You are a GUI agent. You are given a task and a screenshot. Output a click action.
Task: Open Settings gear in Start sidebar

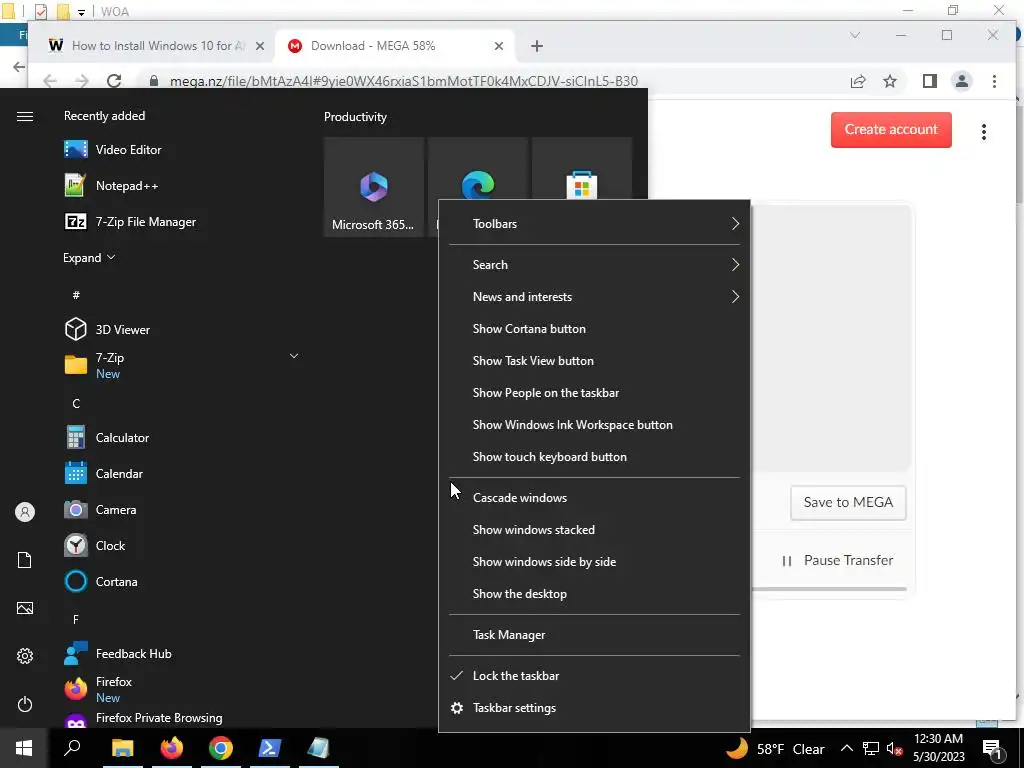[25, 656]
